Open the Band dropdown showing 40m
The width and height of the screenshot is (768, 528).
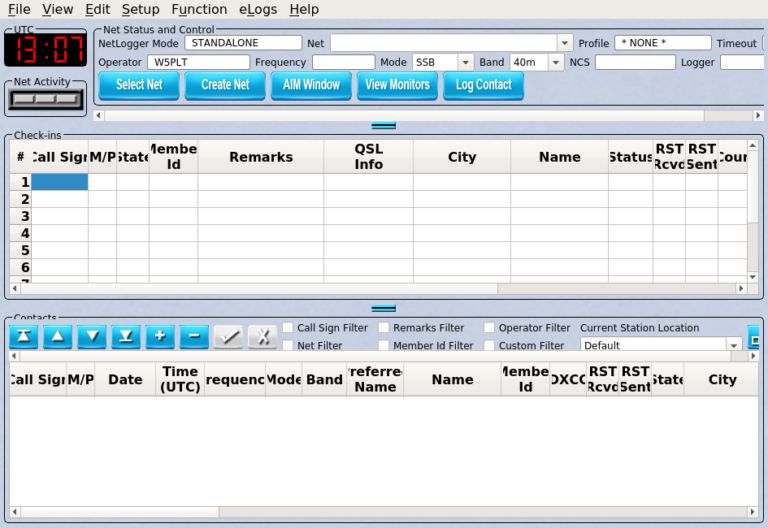555,62
